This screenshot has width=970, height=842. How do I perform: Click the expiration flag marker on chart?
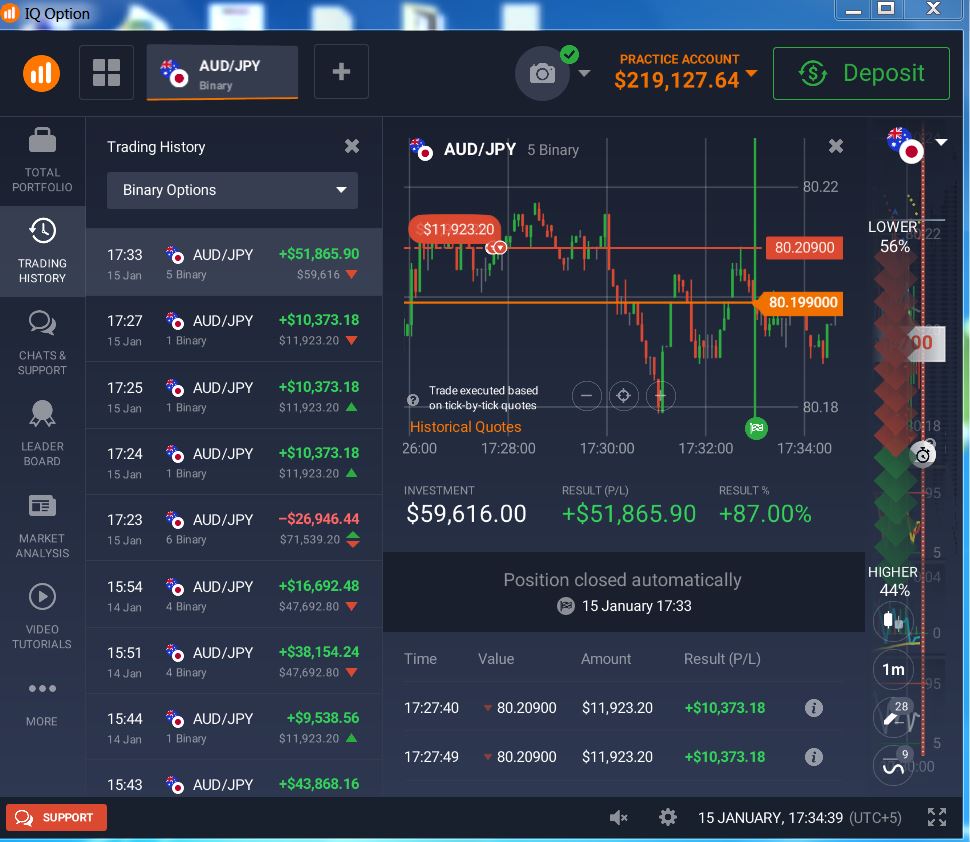[756, 427]
